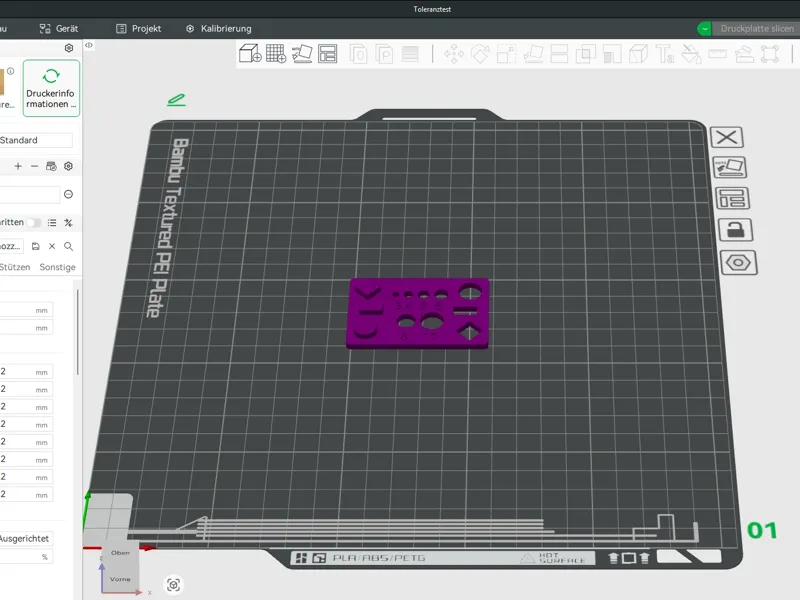The width and height of the screenshot is (800, 600).
Task: Switch to the Sonstige tab
Action: click(58, 267)
